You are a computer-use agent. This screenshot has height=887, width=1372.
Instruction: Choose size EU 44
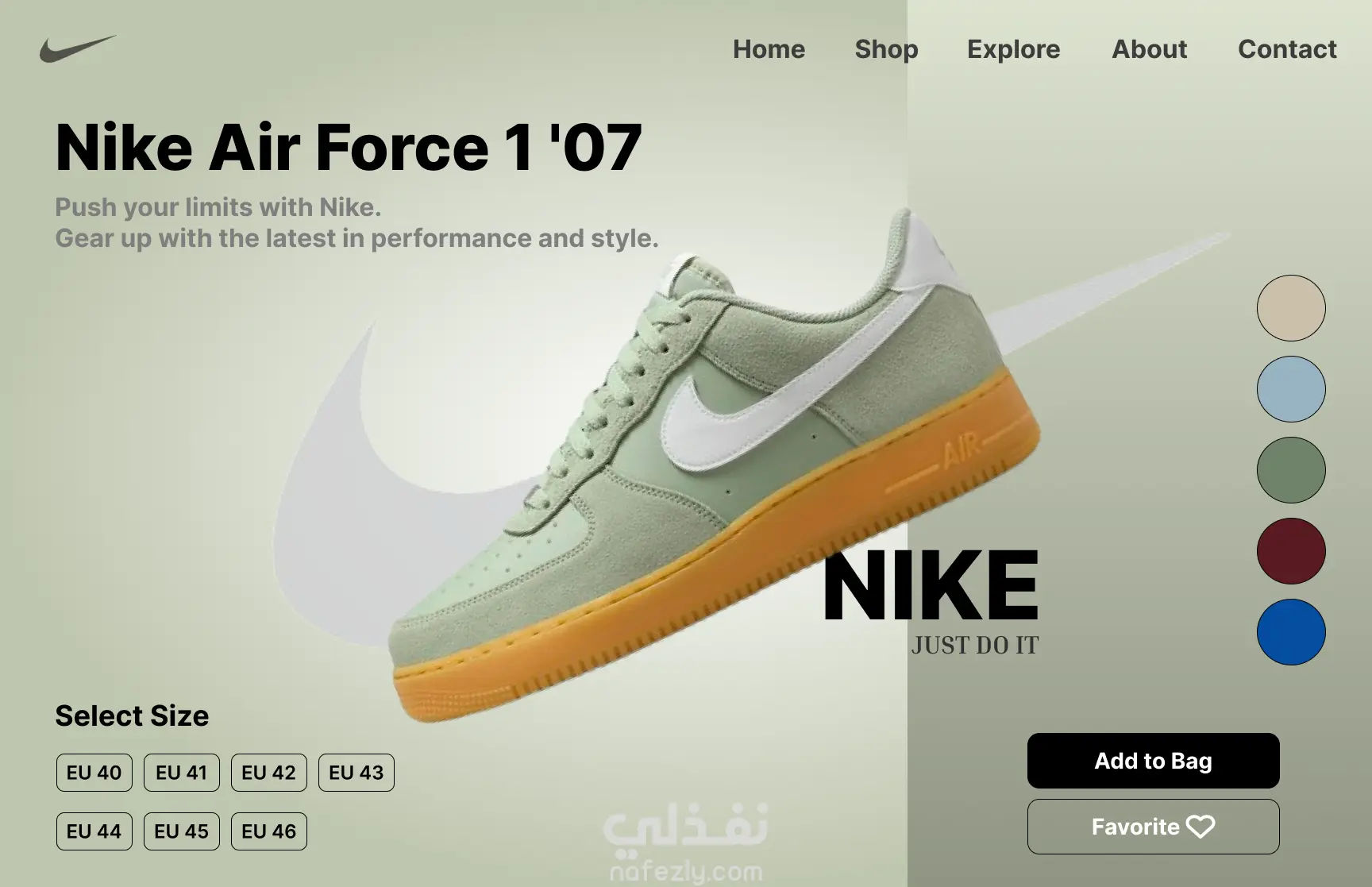click(x=94, y=831)
